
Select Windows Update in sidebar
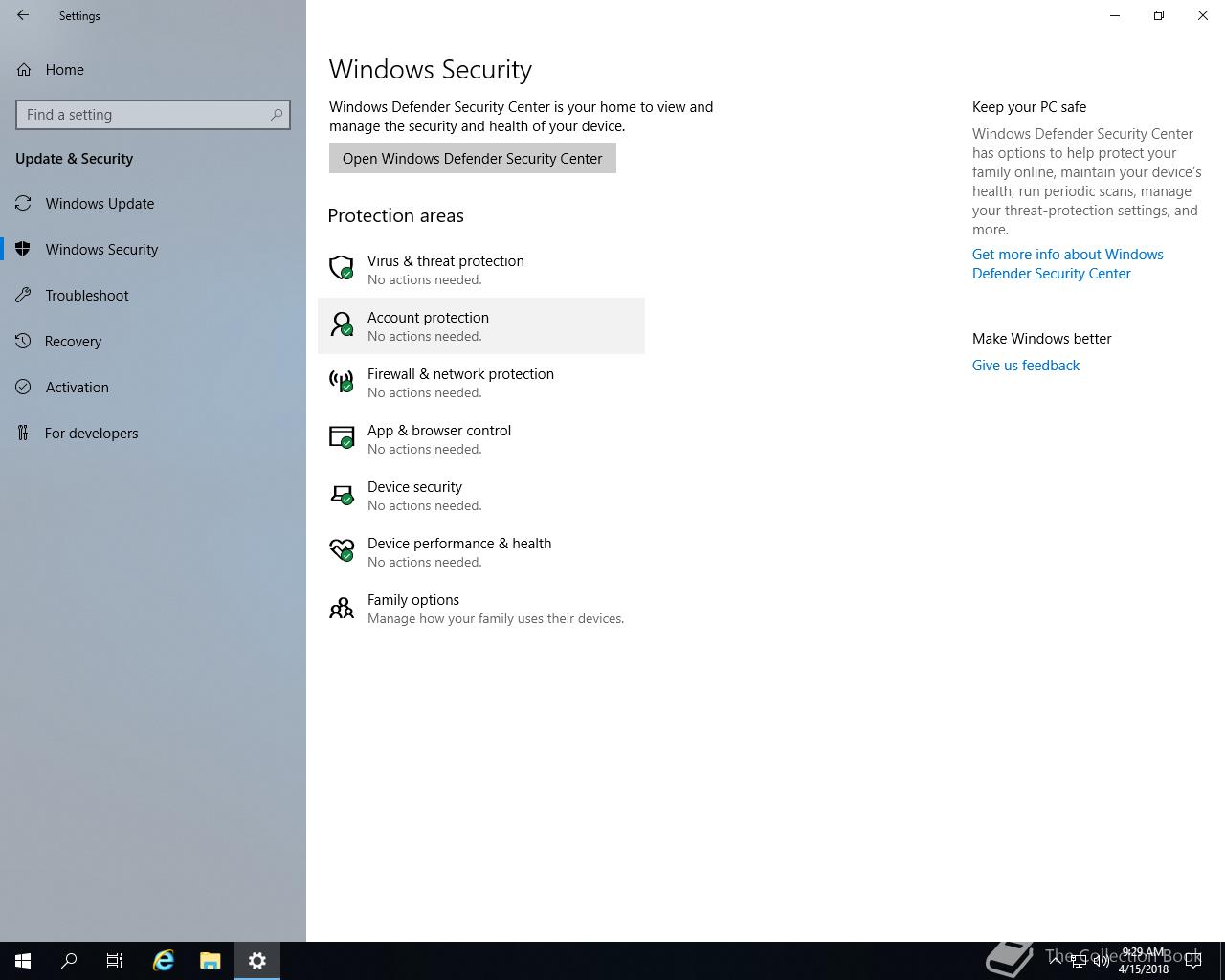click(153, 203)
